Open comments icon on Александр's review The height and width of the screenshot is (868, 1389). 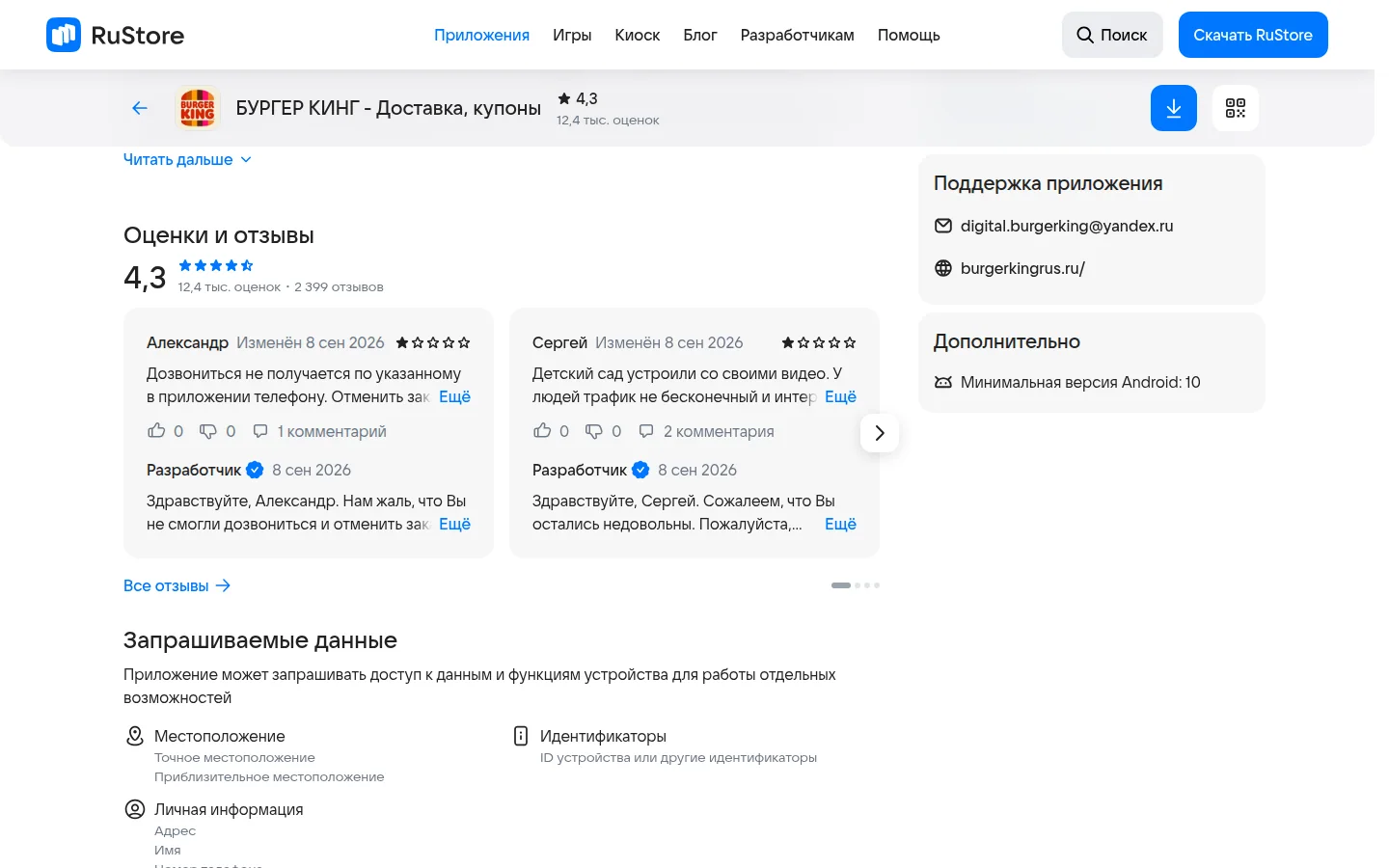(x=260, y=431)
